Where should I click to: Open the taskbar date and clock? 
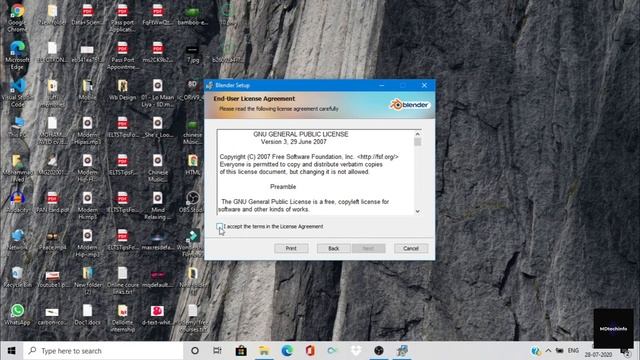tap(598, 354)
